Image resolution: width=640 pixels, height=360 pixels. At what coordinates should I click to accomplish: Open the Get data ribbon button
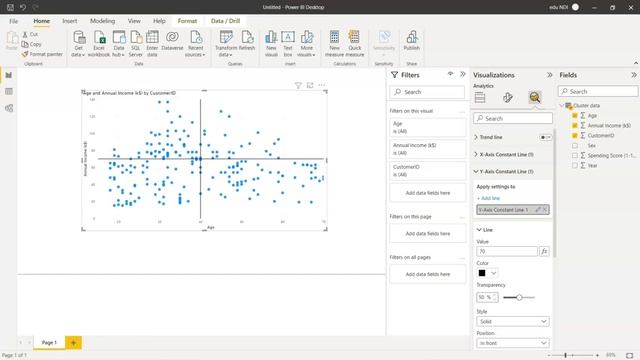coord(78,44)
